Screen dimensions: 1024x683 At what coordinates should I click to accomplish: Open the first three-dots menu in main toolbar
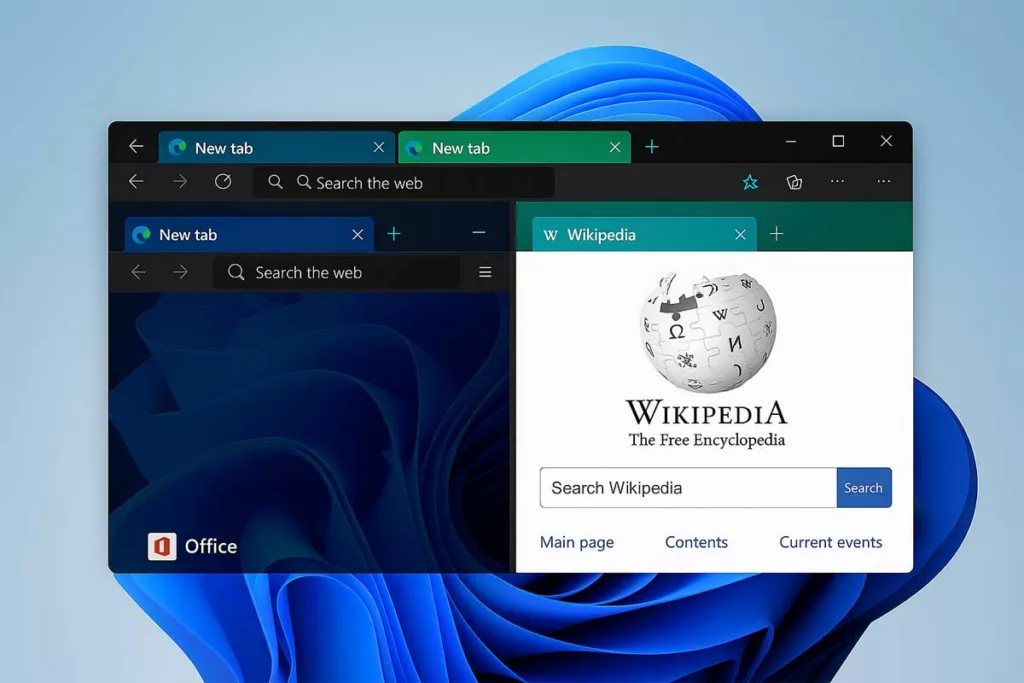[837, 182]
